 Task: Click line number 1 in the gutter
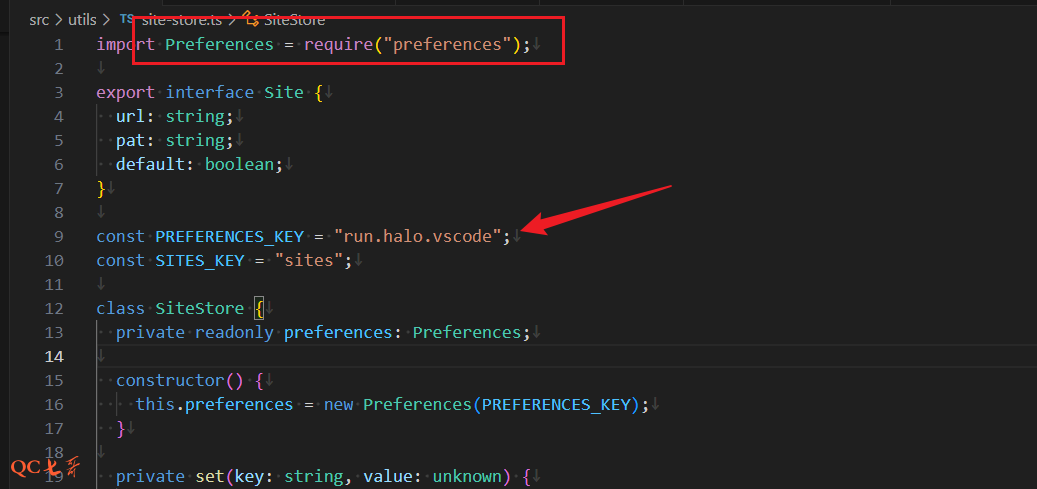[58, 44]
